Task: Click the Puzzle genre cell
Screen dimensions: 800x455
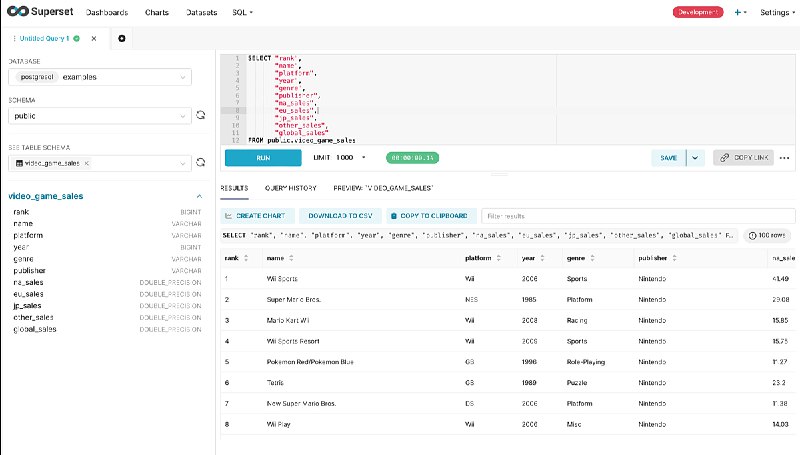Action: pos(577,383)
